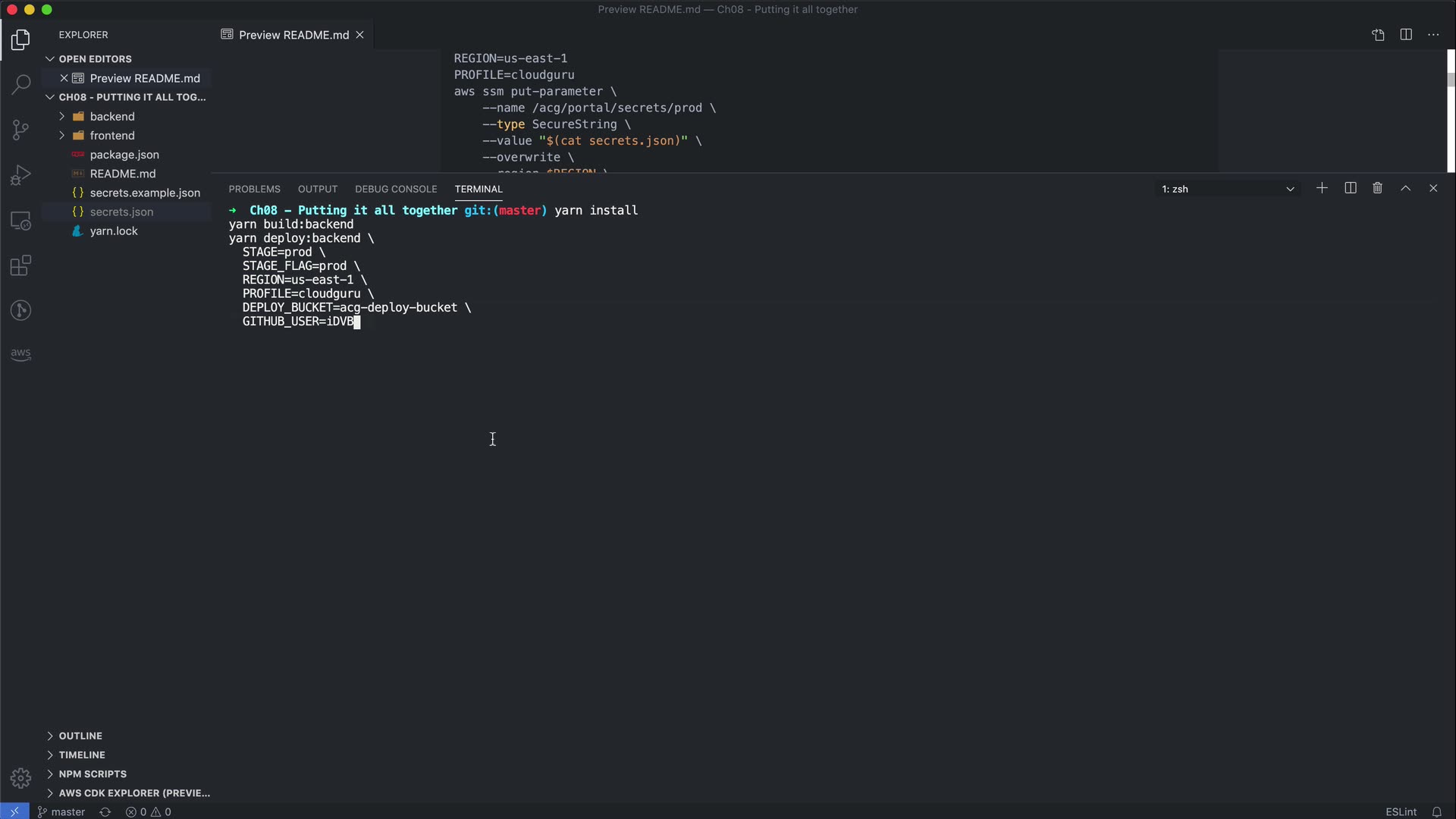Open the AWS toolkit view

pos(20,353)
